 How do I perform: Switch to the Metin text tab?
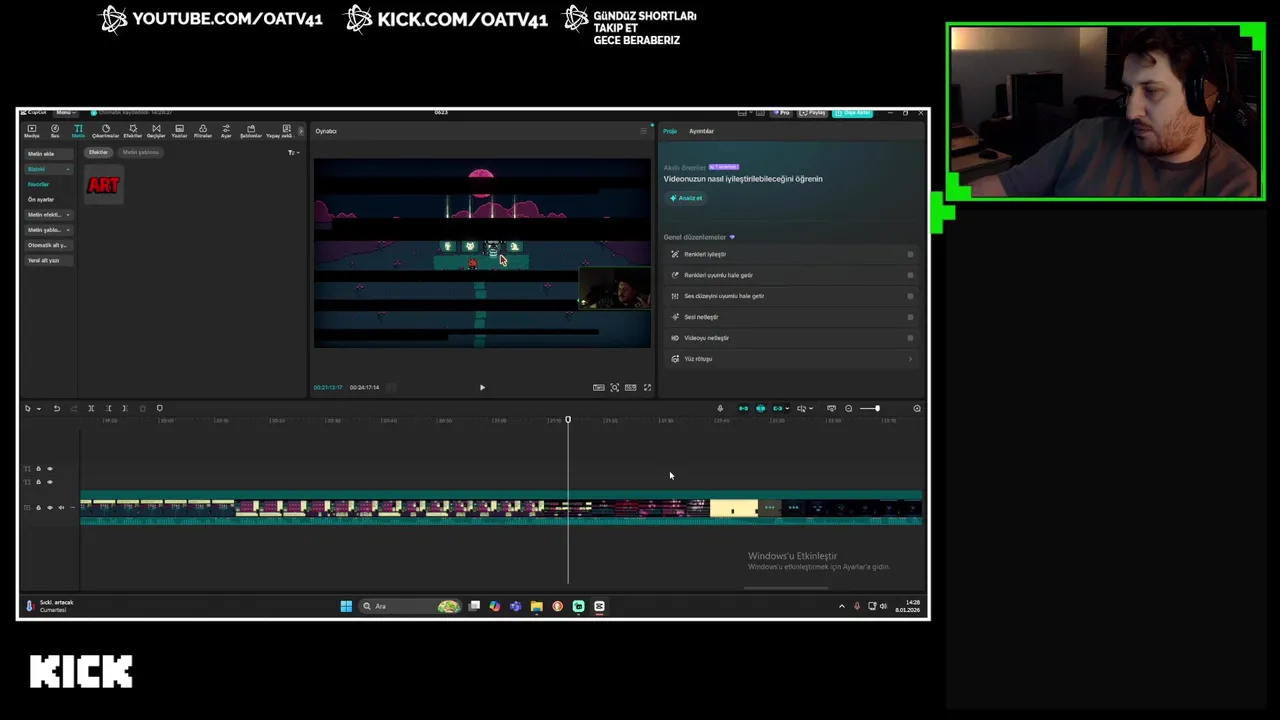[78, 131]
